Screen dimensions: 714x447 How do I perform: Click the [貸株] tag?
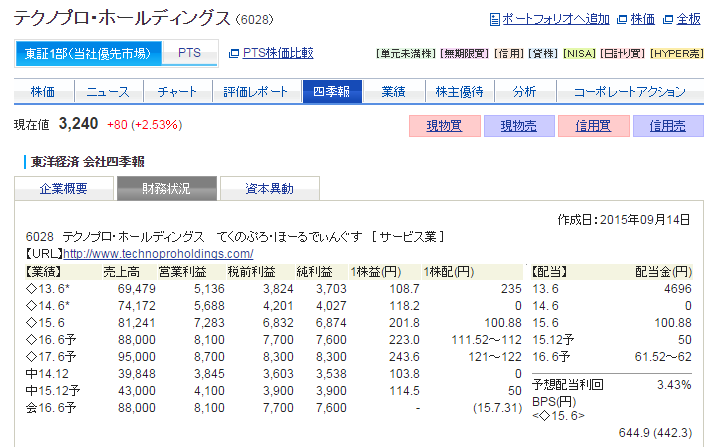coord(544,54)
